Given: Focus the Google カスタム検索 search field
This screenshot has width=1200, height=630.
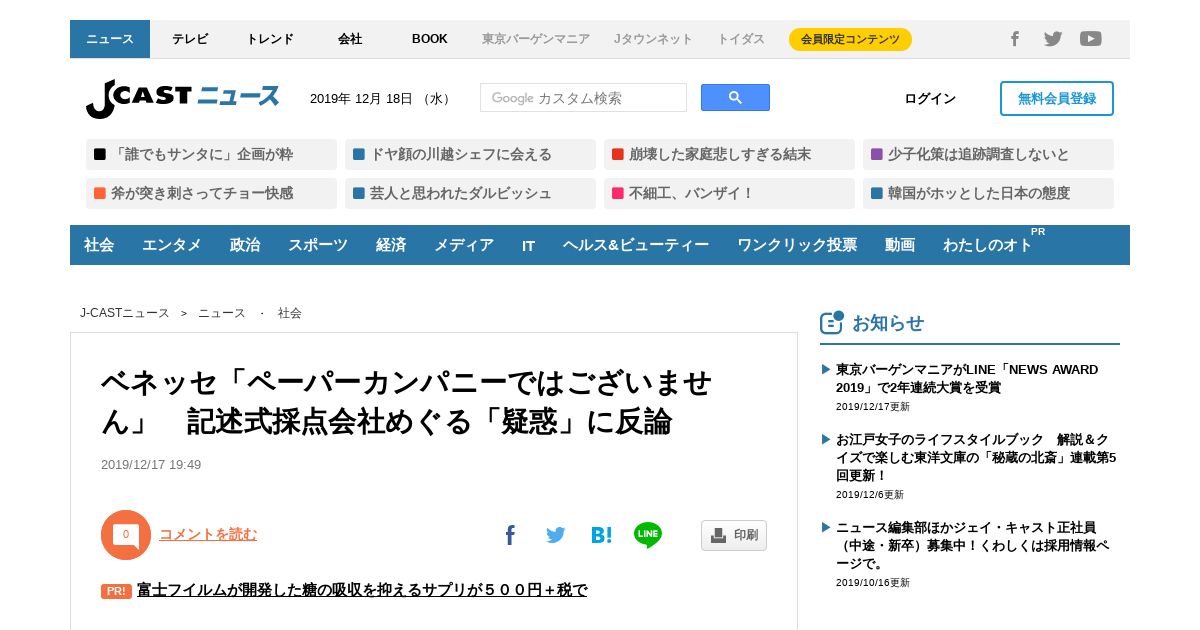Looking at the screenshot, I should tap(583, 98).
